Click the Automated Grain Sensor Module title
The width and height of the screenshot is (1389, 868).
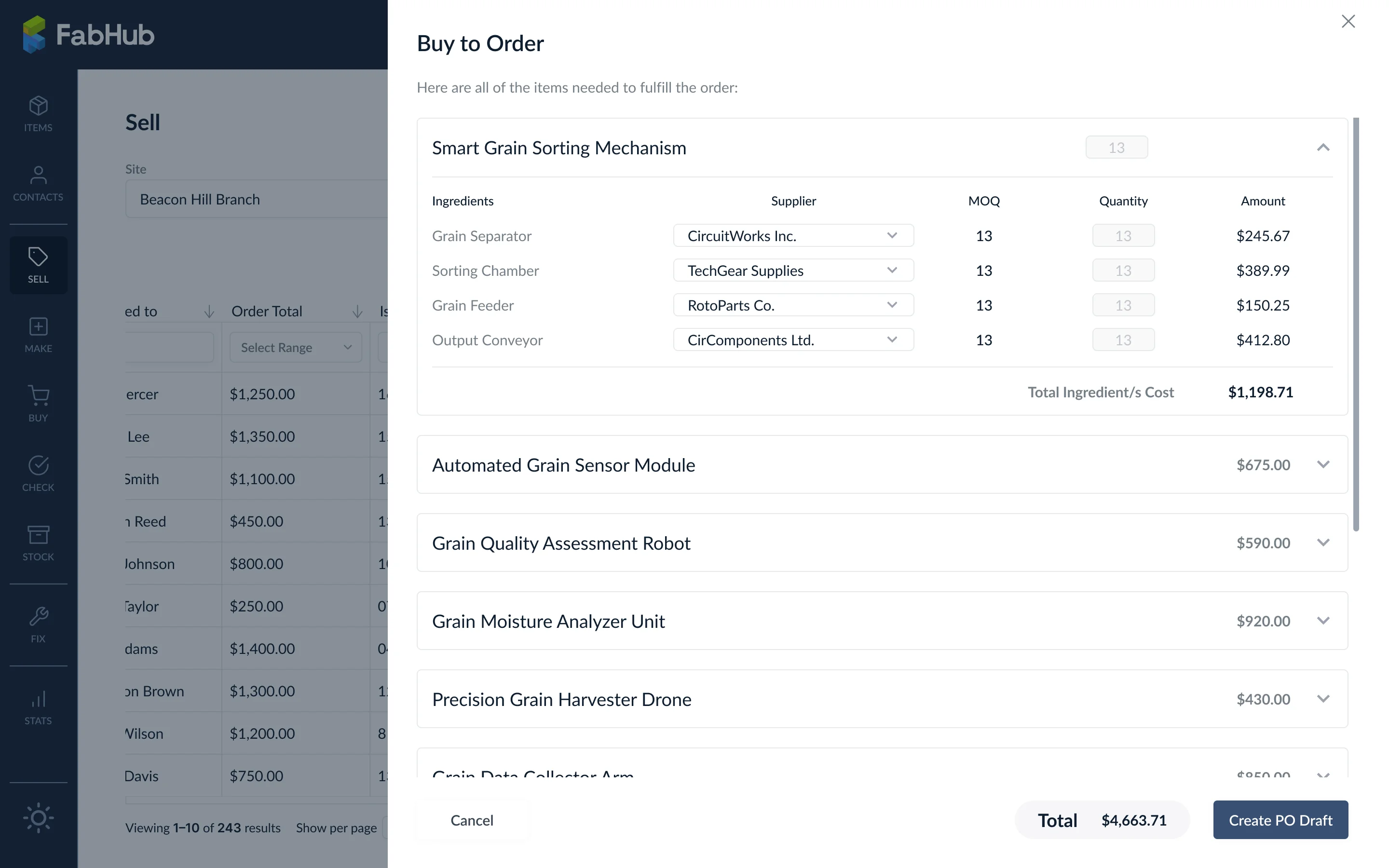point(563,465)
